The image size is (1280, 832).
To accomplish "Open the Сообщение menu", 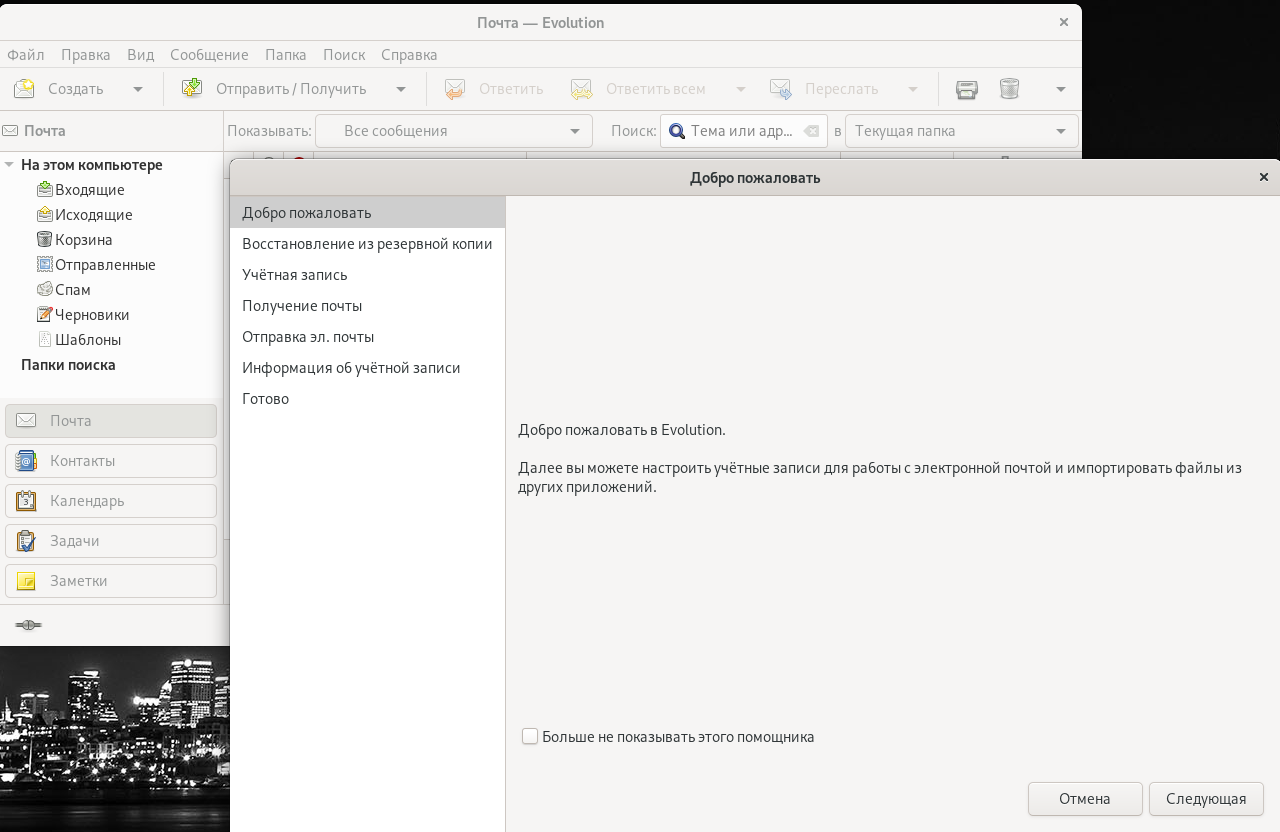I will click(209, 55).
